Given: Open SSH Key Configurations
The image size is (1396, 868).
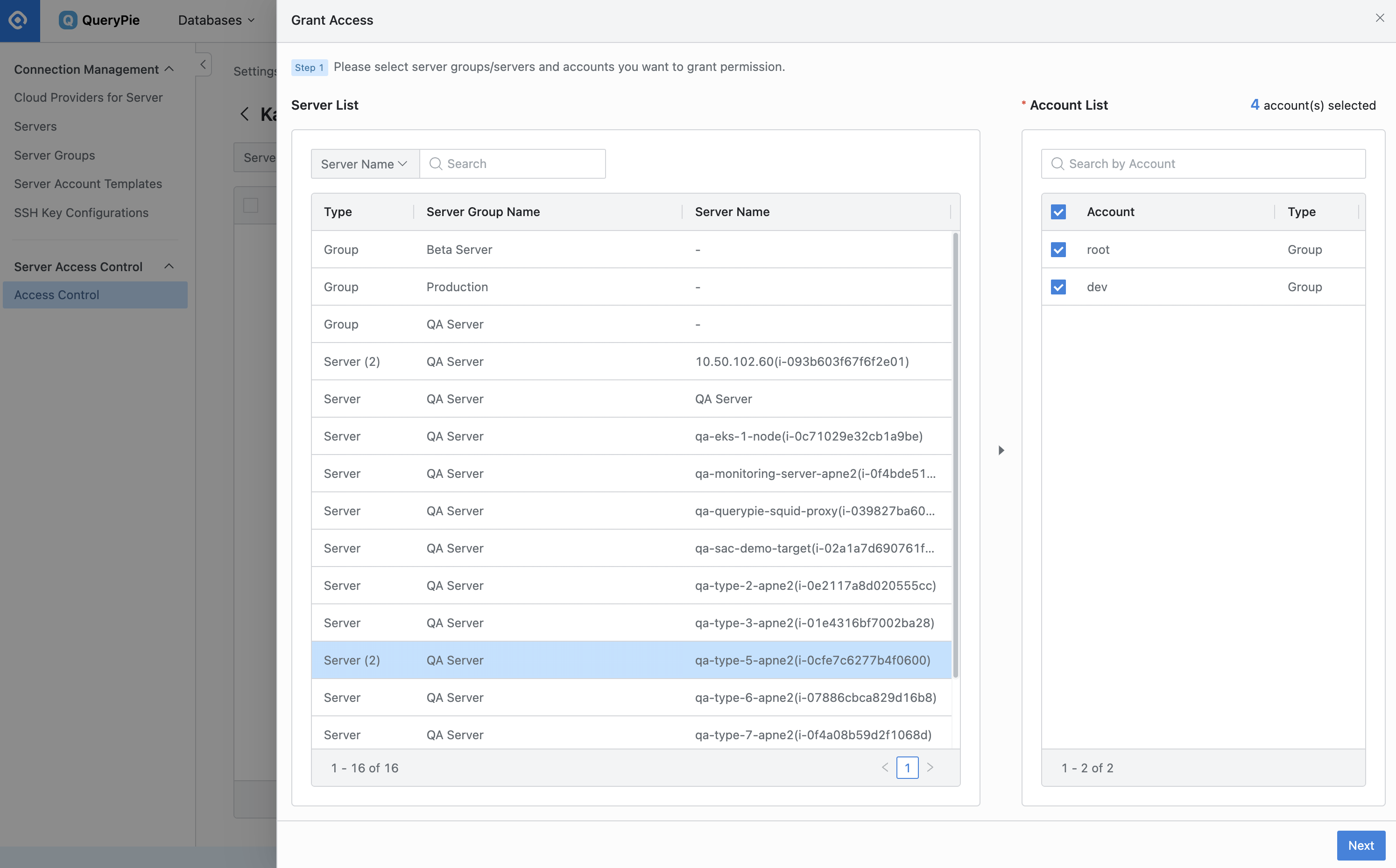Looking at the screenshot, I should 82,212.
